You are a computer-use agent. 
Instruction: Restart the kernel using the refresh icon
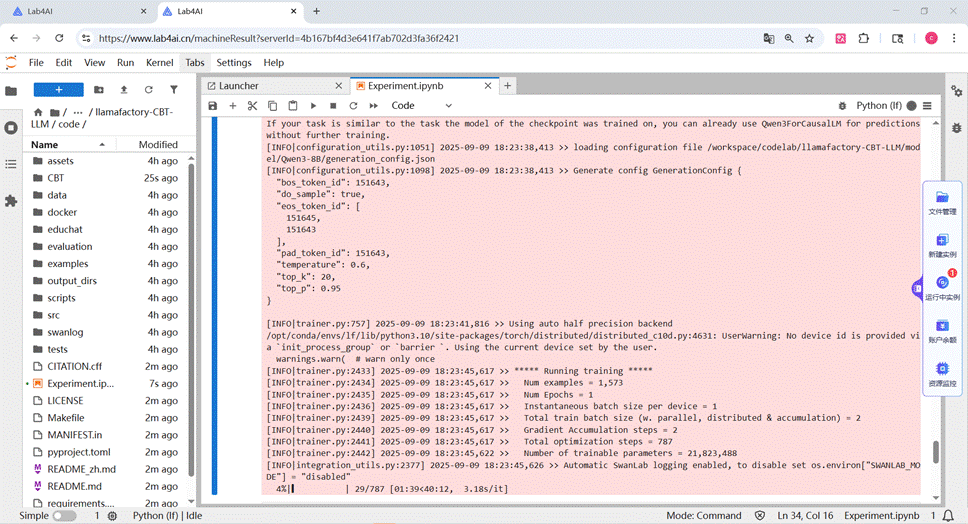point(353,106)
